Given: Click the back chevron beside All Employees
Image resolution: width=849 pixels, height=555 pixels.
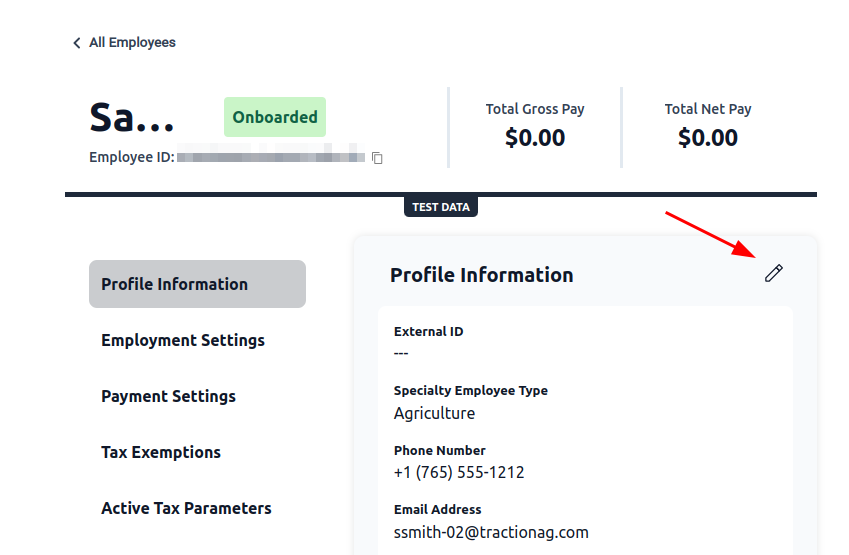Looking at the screenshot, I should coord(77,43).
